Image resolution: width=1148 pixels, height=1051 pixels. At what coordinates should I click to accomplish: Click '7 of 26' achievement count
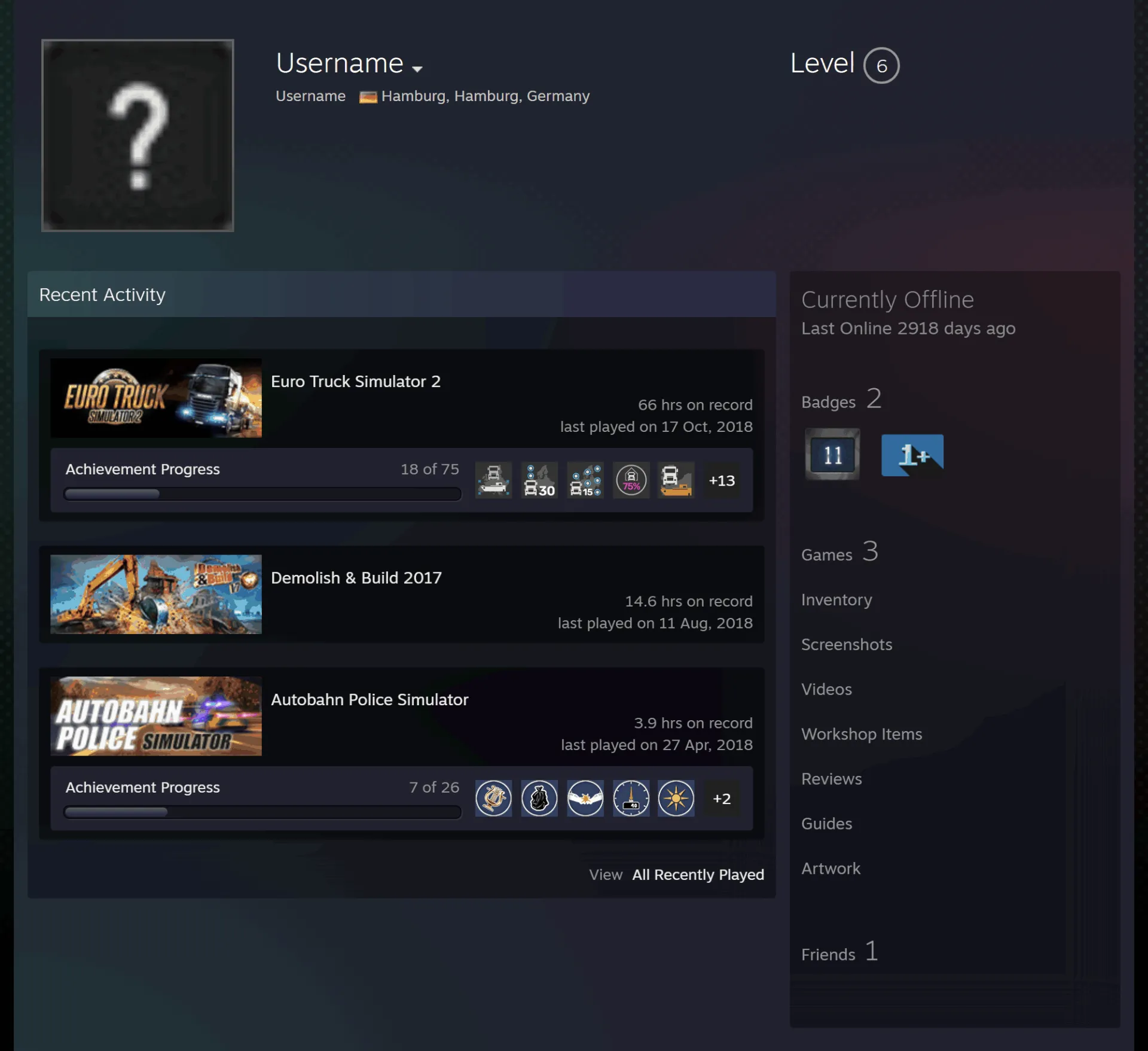(x=434, y=788)
